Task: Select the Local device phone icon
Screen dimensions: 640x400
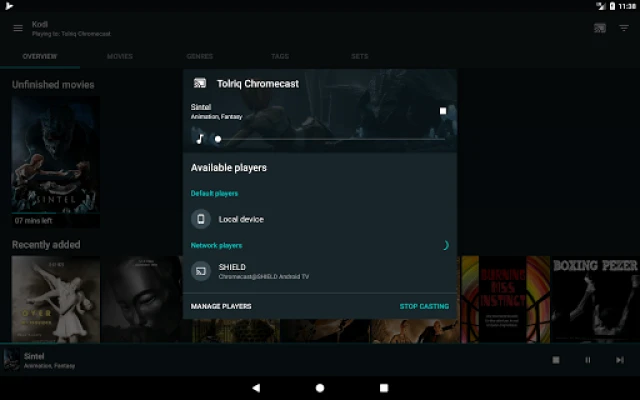Action: tap(201, 219)
